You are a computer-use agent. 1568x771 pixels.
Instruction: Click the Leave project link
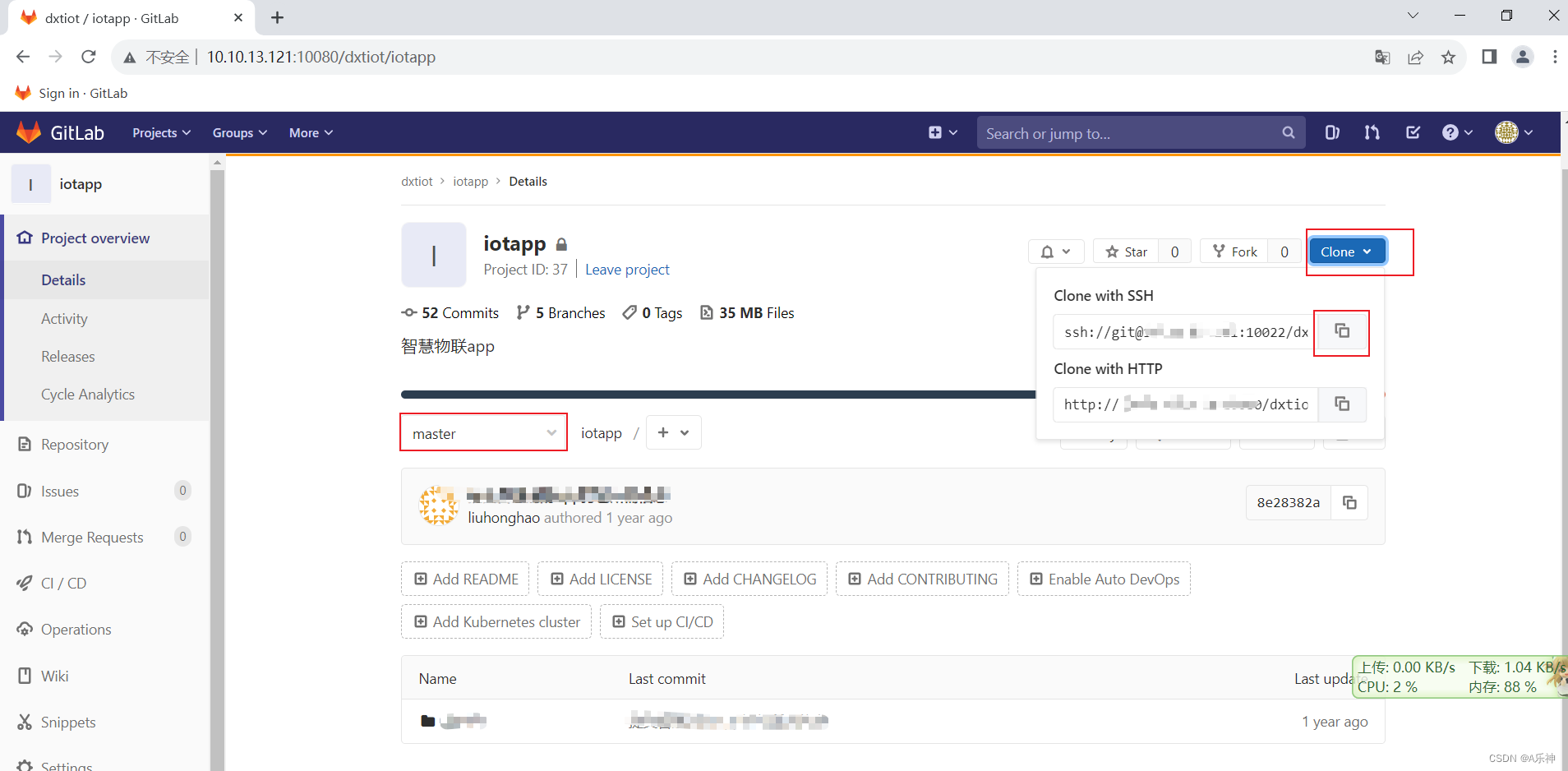pyautogui.click(x=627, y=270)
